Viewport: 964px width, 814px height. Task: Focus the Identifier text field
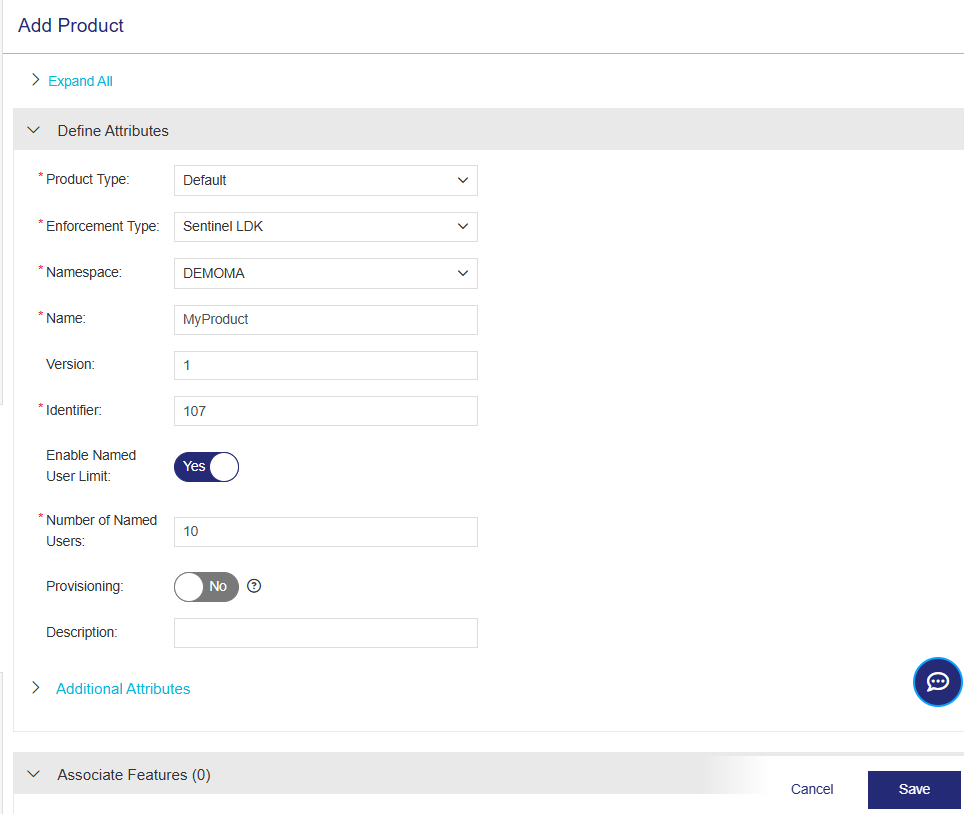325,411
